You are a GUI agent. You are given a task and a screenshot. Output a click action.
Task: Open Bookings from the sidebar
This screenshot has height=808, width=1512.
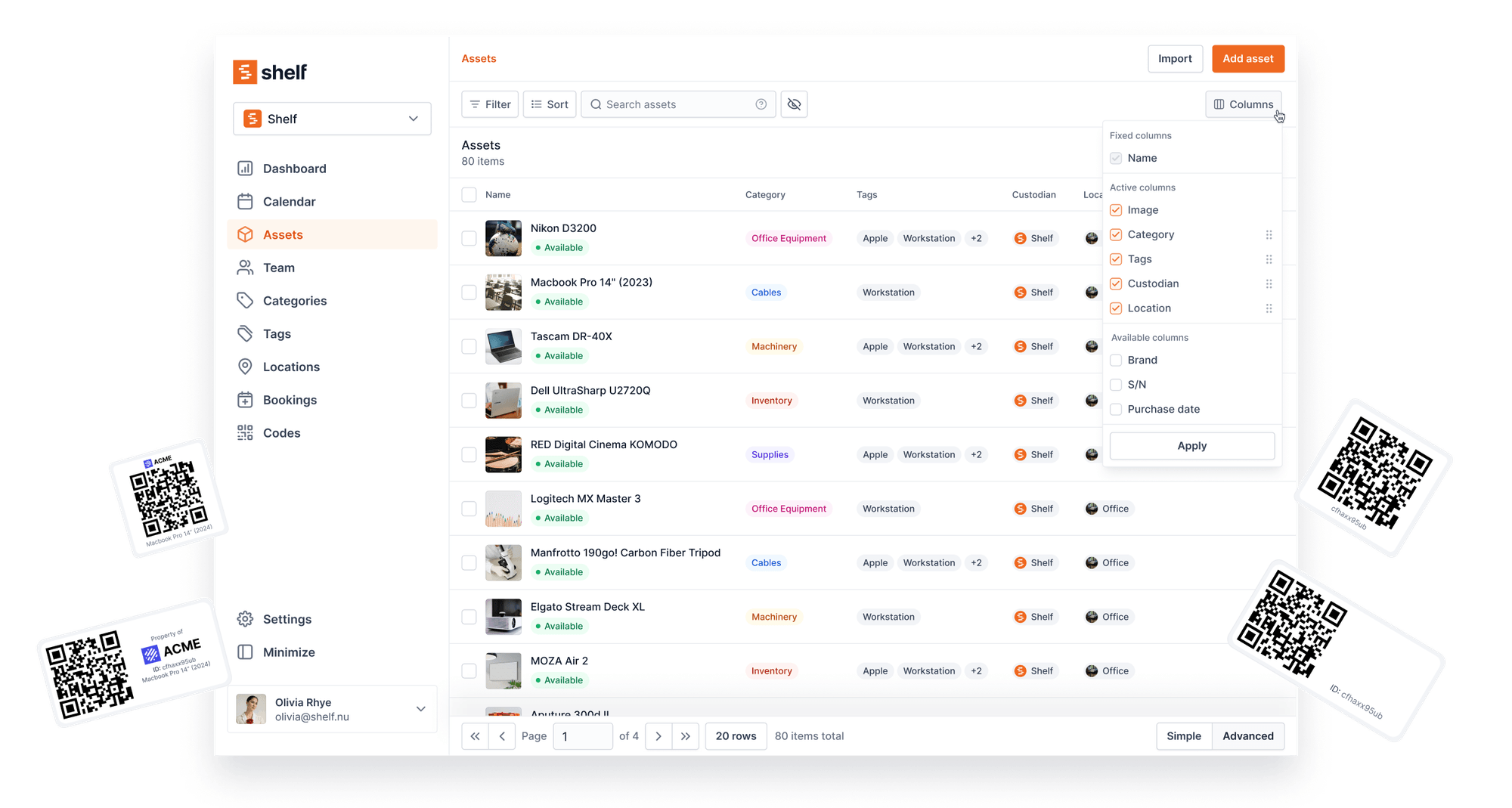(332, 400)
